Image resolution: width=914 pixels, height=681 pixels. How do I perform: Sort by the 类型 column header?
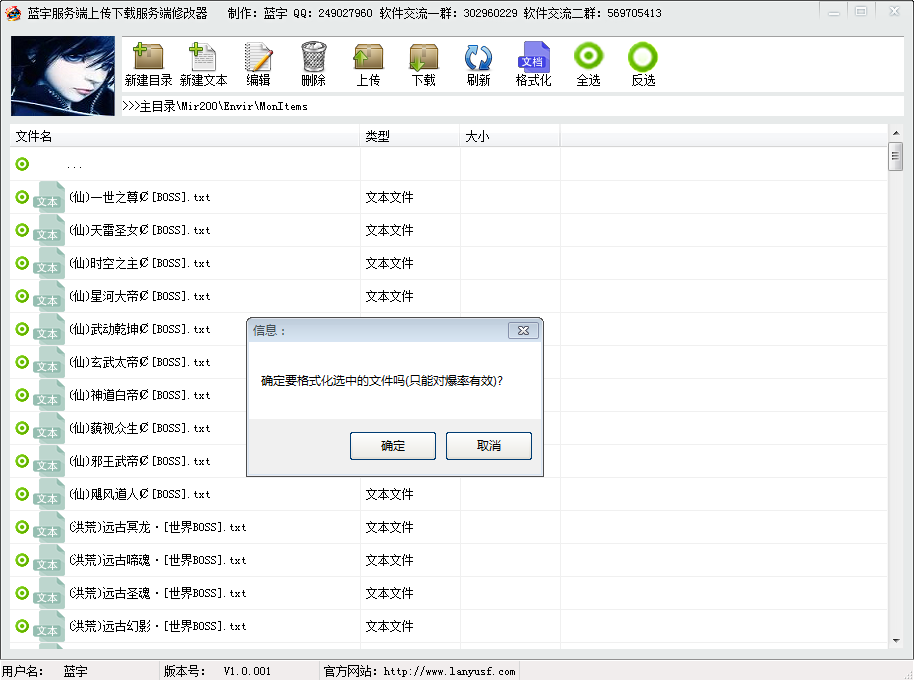coord(410,136)
